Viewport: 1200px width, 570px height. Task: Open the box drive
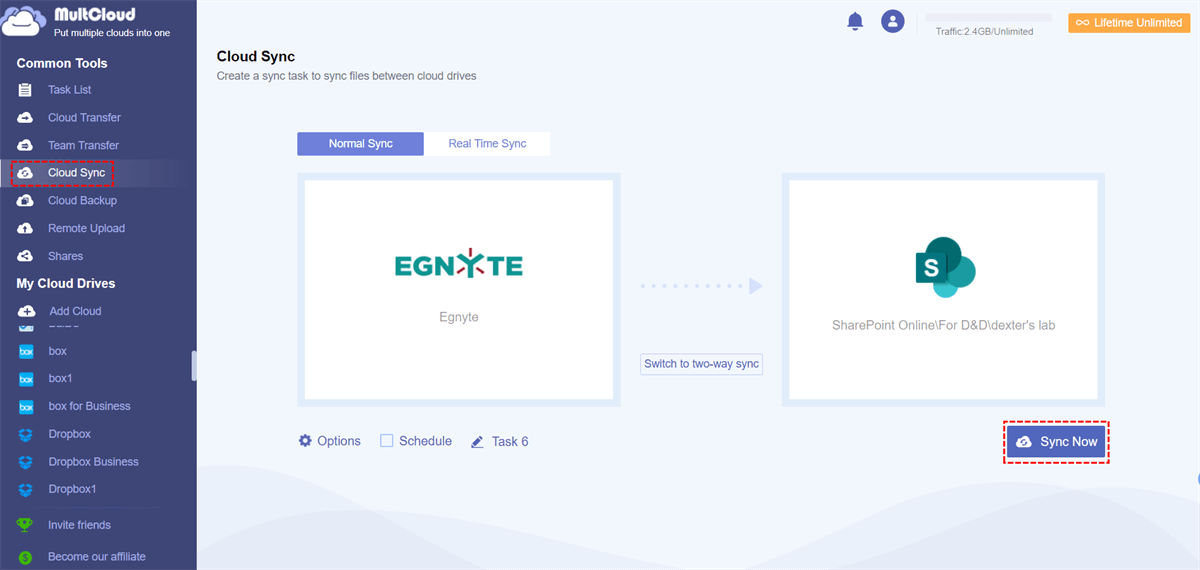coord(58,352)
